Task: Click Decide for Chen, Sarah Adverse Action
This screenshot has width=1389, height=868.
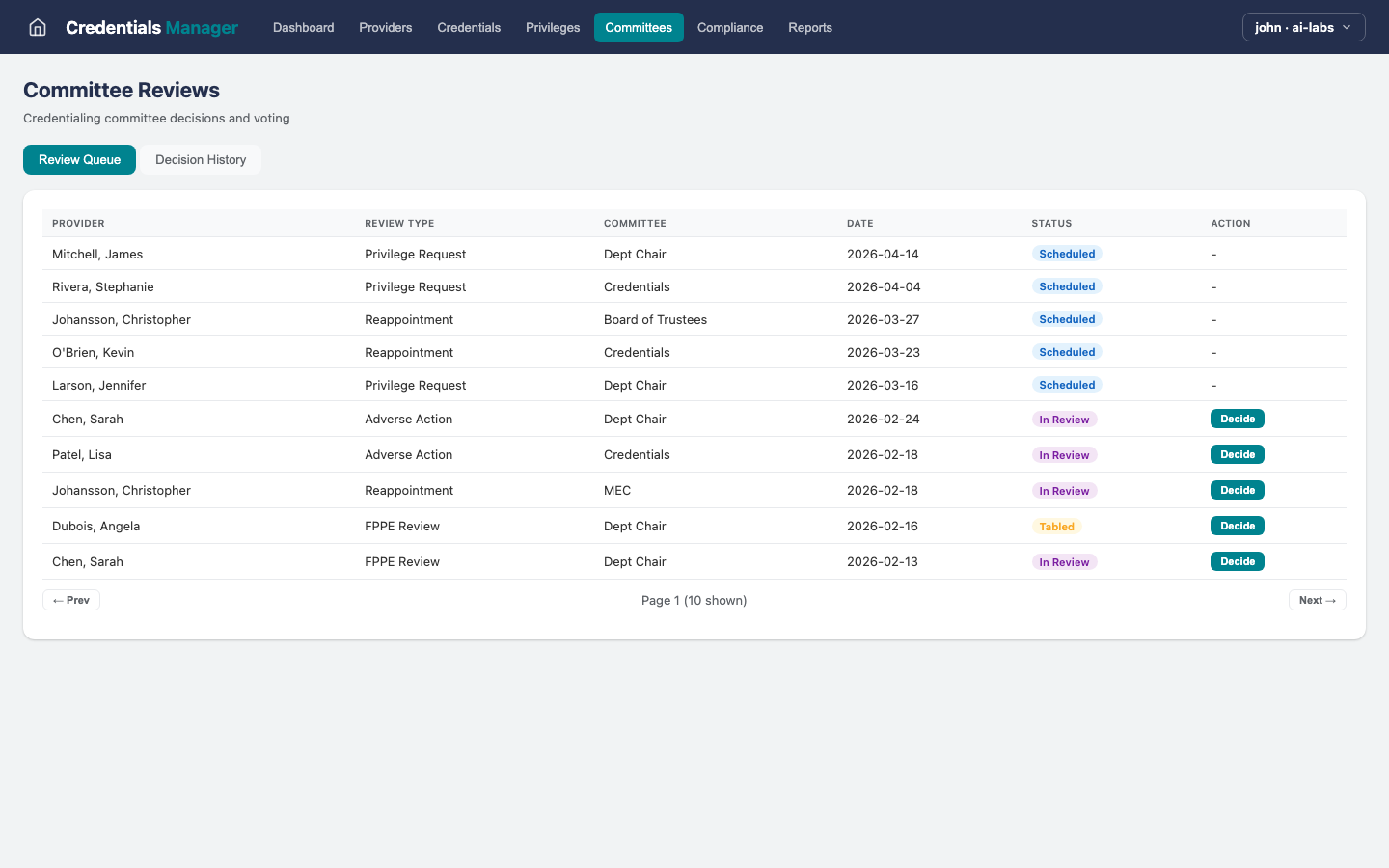Action: coord(1237,419)
